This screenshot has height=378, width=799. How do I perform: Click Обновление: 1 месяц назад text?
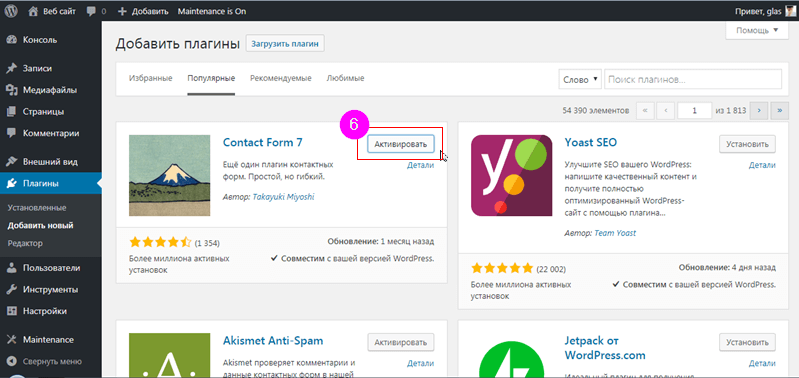click(381, 241)
